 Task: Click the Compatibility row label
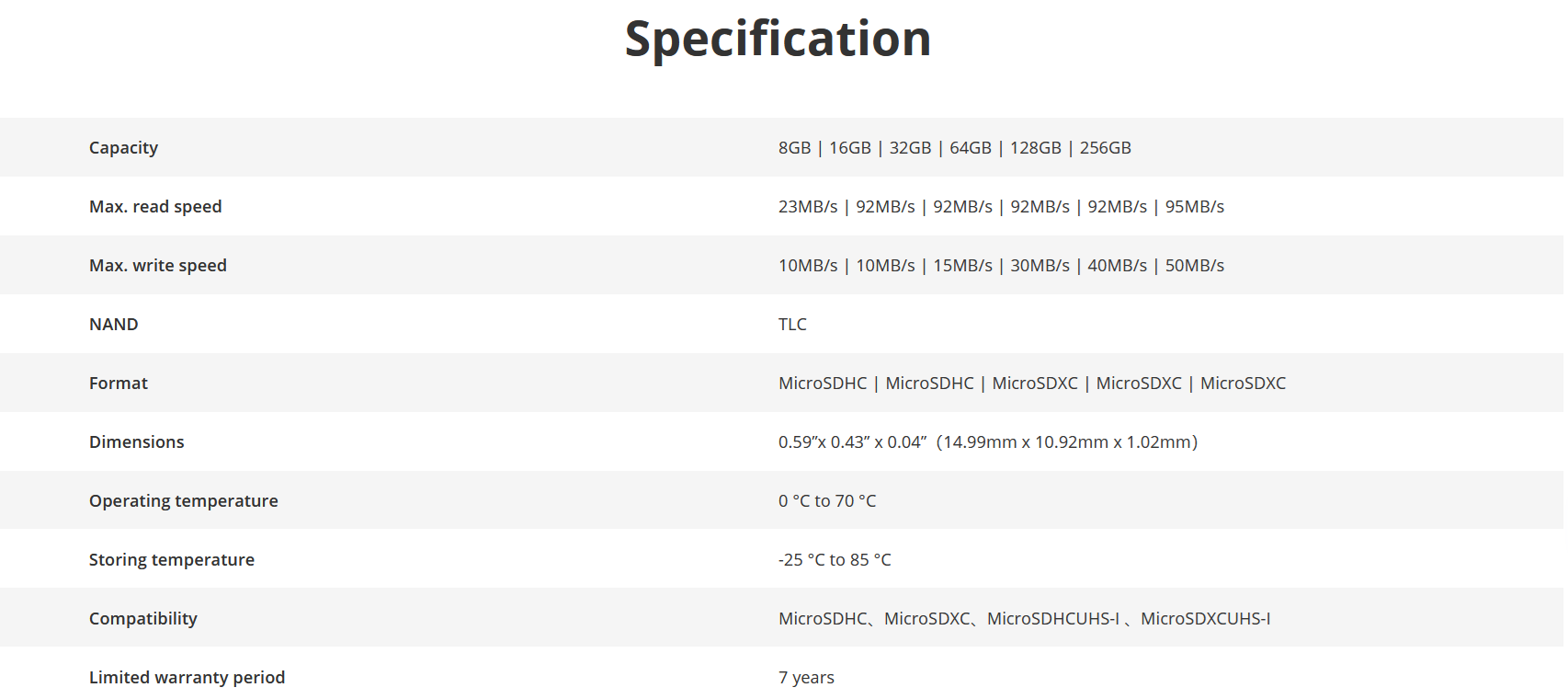coord(142,619)
